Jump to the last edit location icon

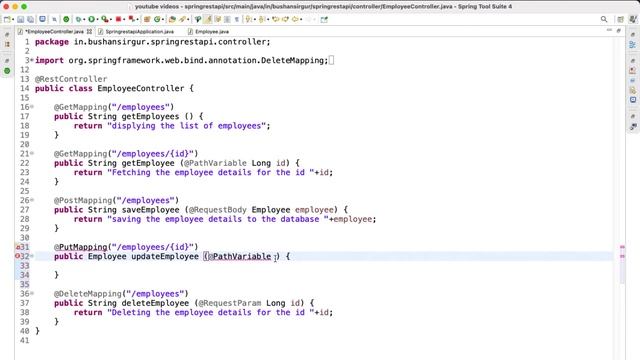[x=276, y=19]
